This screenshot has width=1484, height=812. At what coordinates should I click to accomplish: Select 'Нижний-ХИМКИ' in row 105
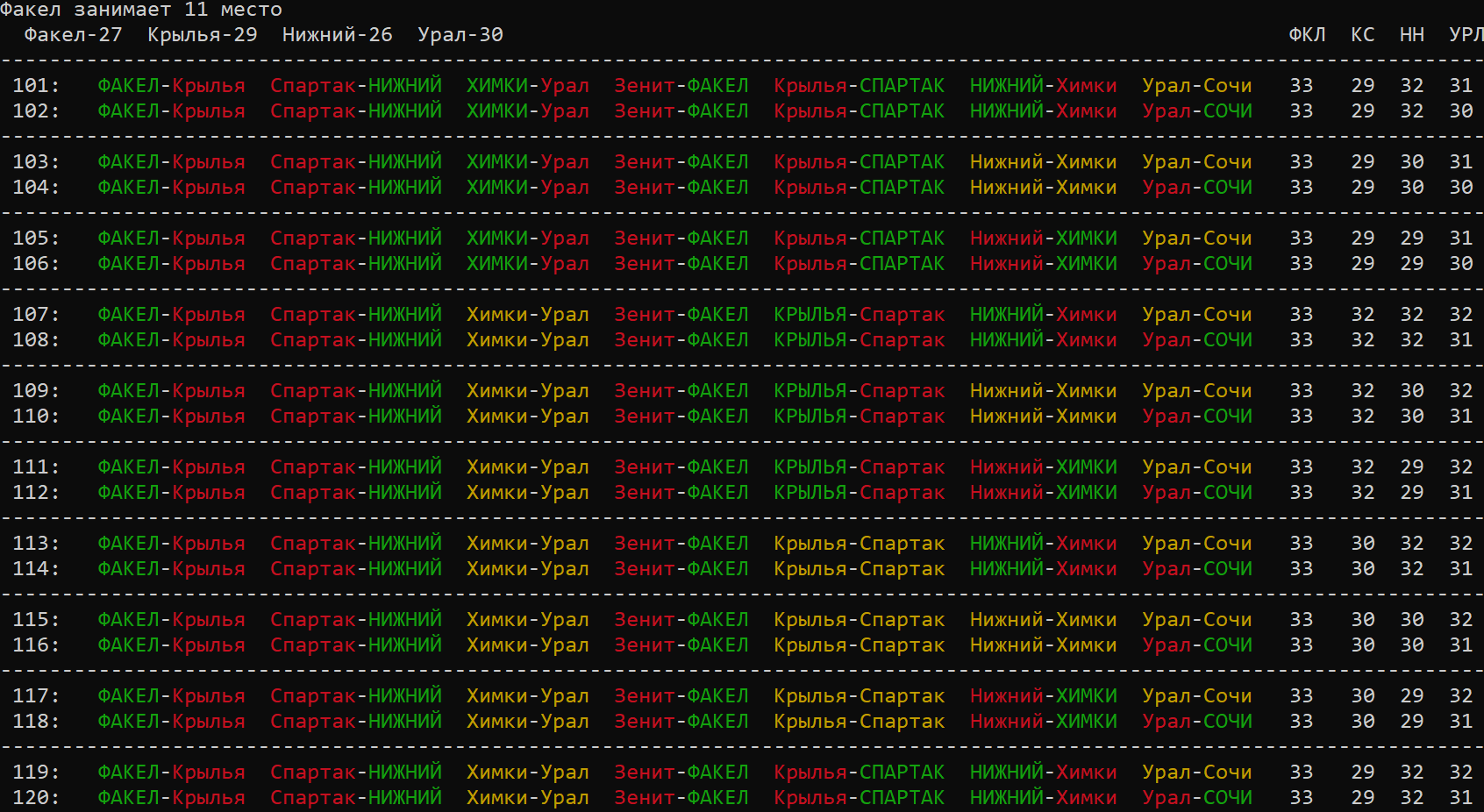click(1044, 239)
